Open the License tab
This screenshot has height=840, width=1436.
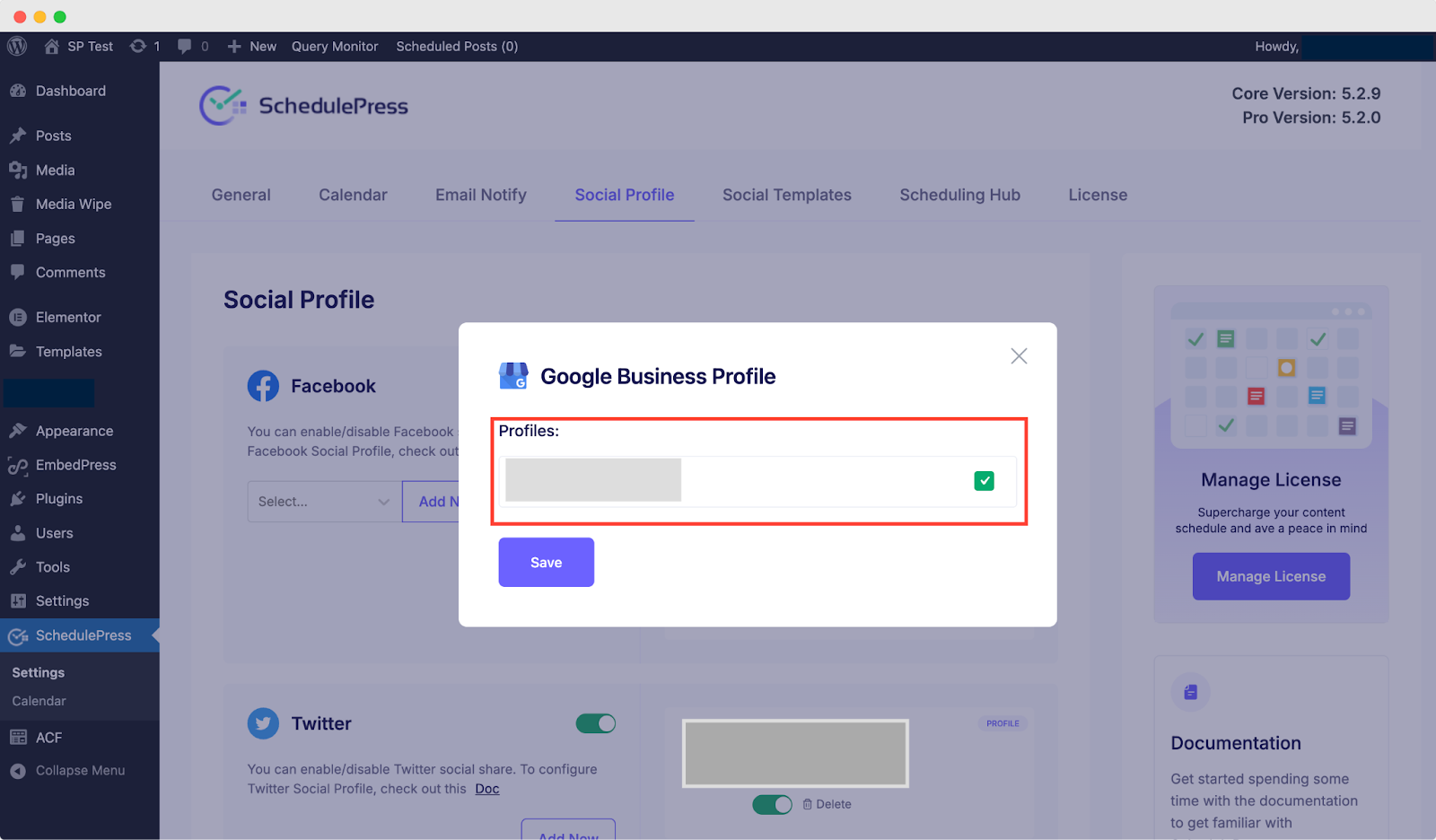[x=1098, y=195]
